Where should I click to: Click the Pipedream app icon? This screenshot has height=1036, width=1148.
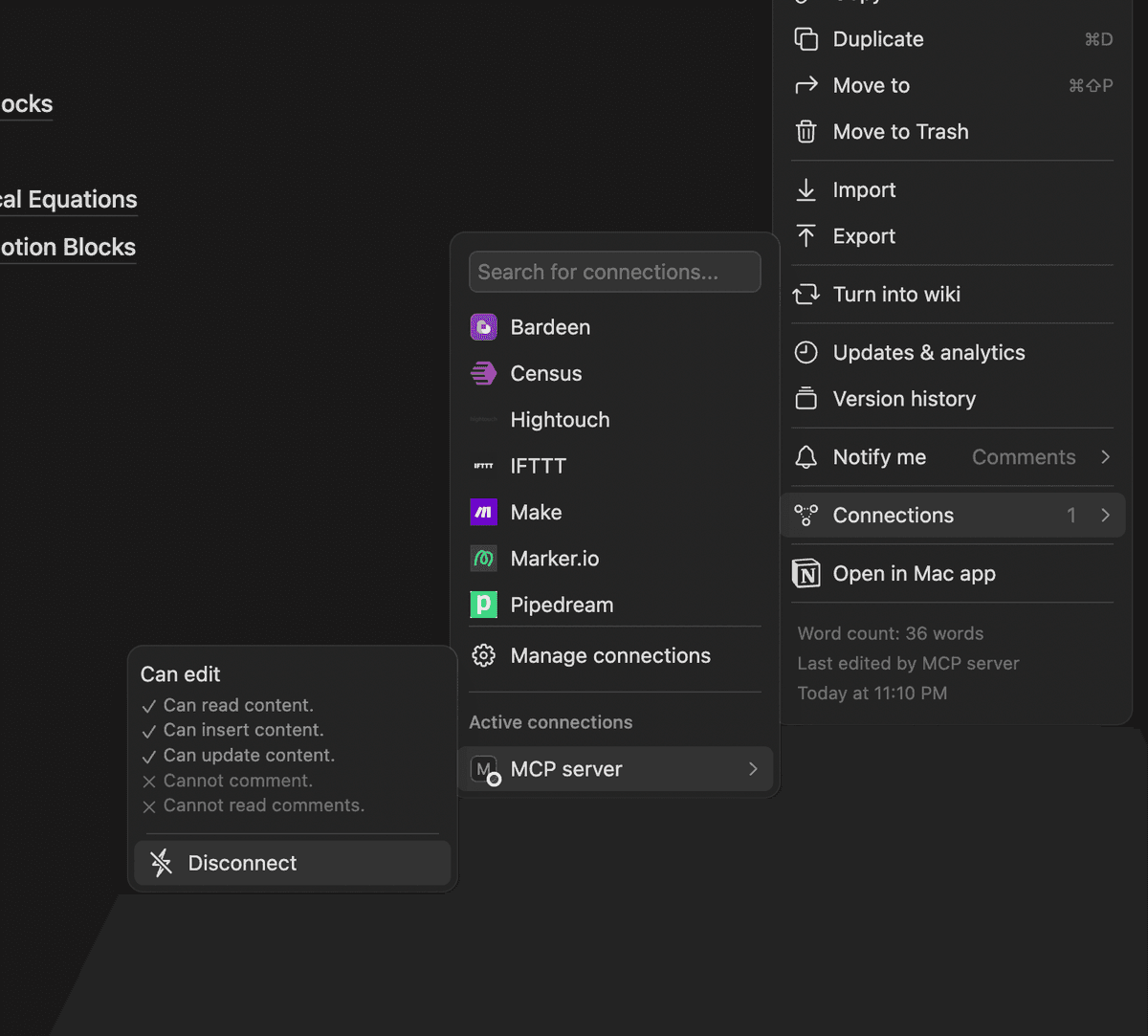click(x=484, y=605)
